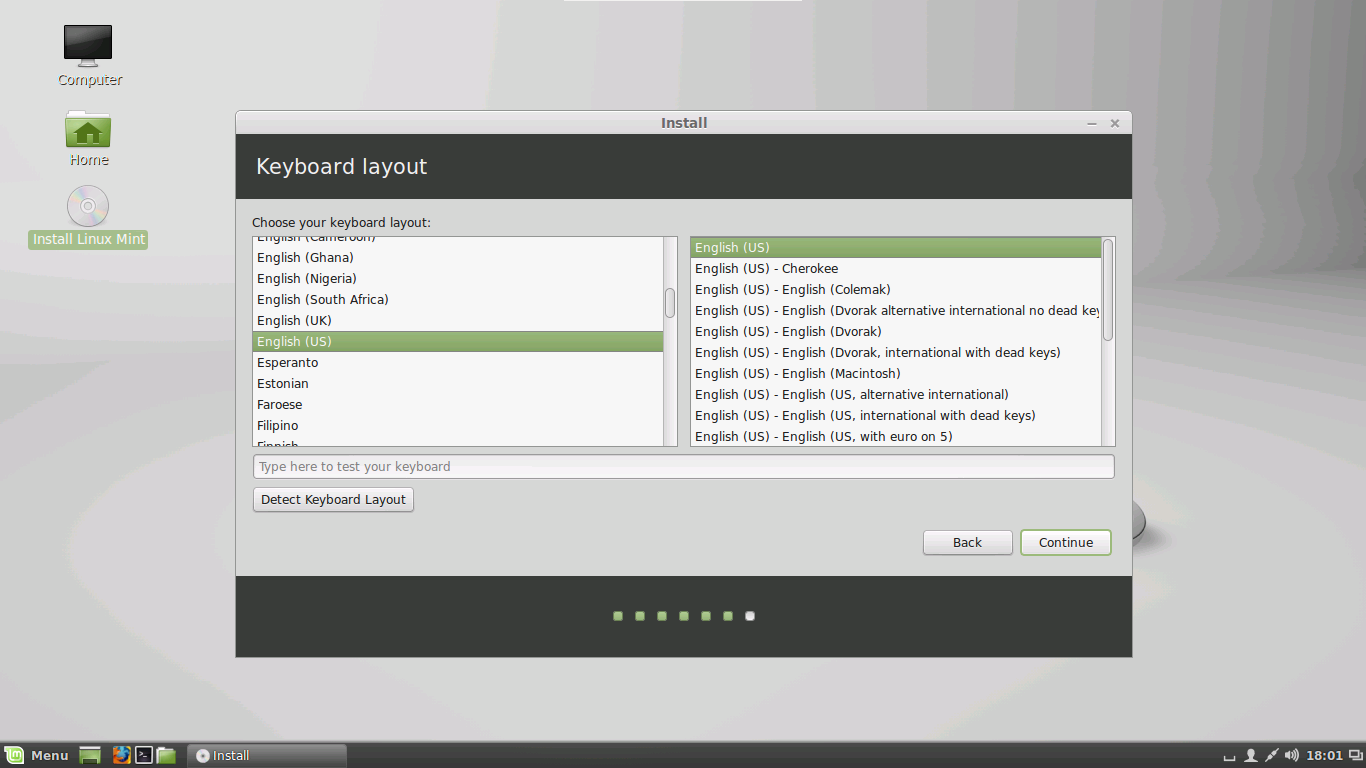
Task: Choose English (UK) in the language list
Action: tap(294, 320)
